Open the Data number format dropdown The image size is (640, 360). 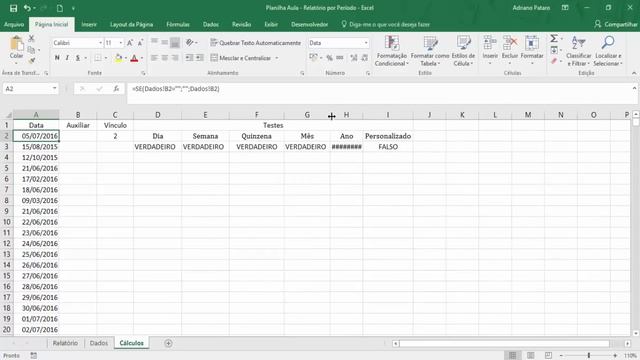pos(366,43)
